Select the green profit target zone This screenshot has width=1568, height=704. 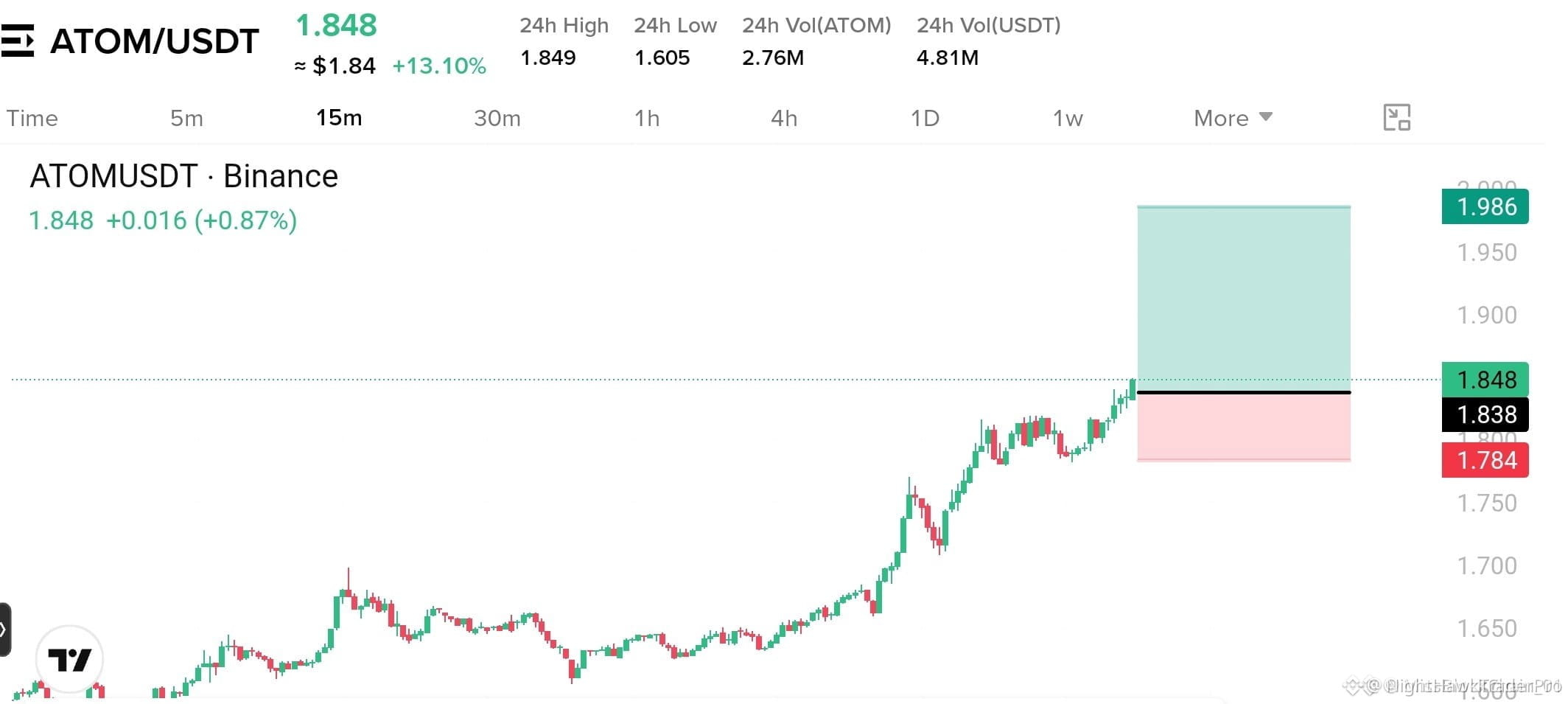click(1244, 299)
